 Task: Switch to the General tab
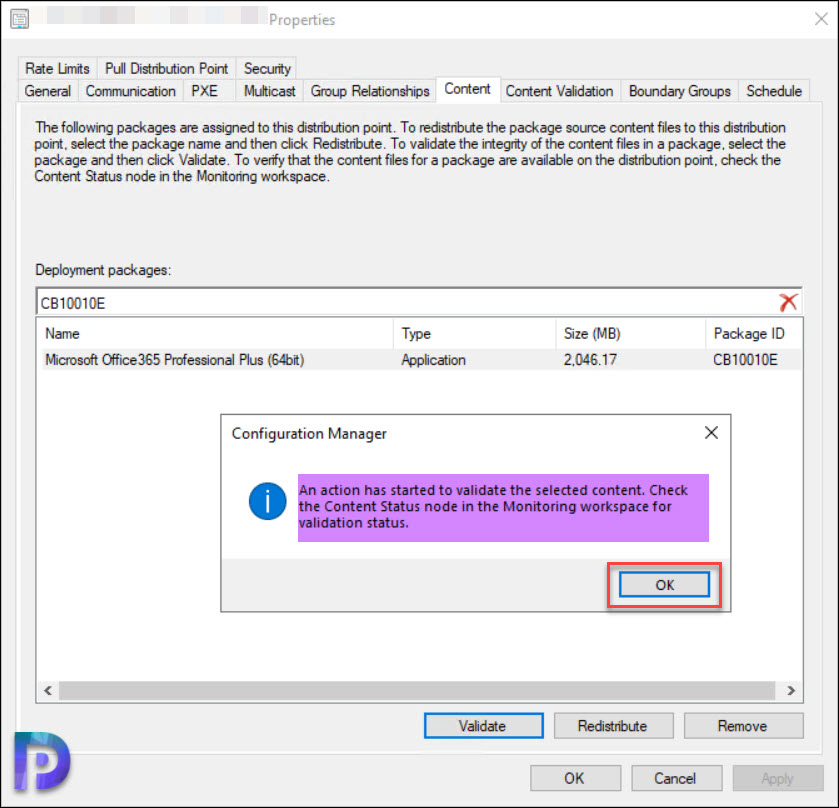(x=48, y=91)
